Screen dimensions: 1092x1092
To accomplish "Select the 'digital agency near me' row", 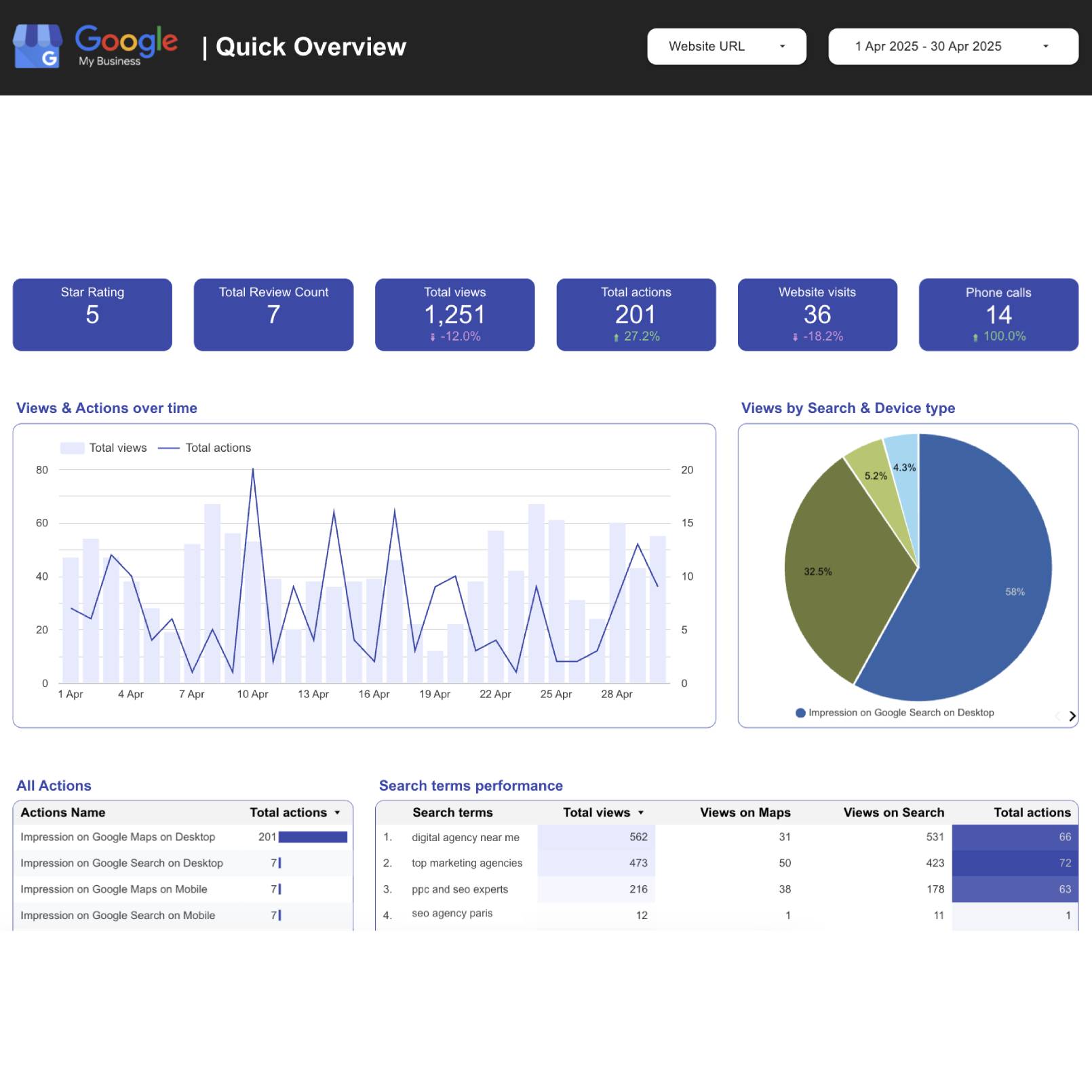I will pyautogui.click(x=465, y=838).
